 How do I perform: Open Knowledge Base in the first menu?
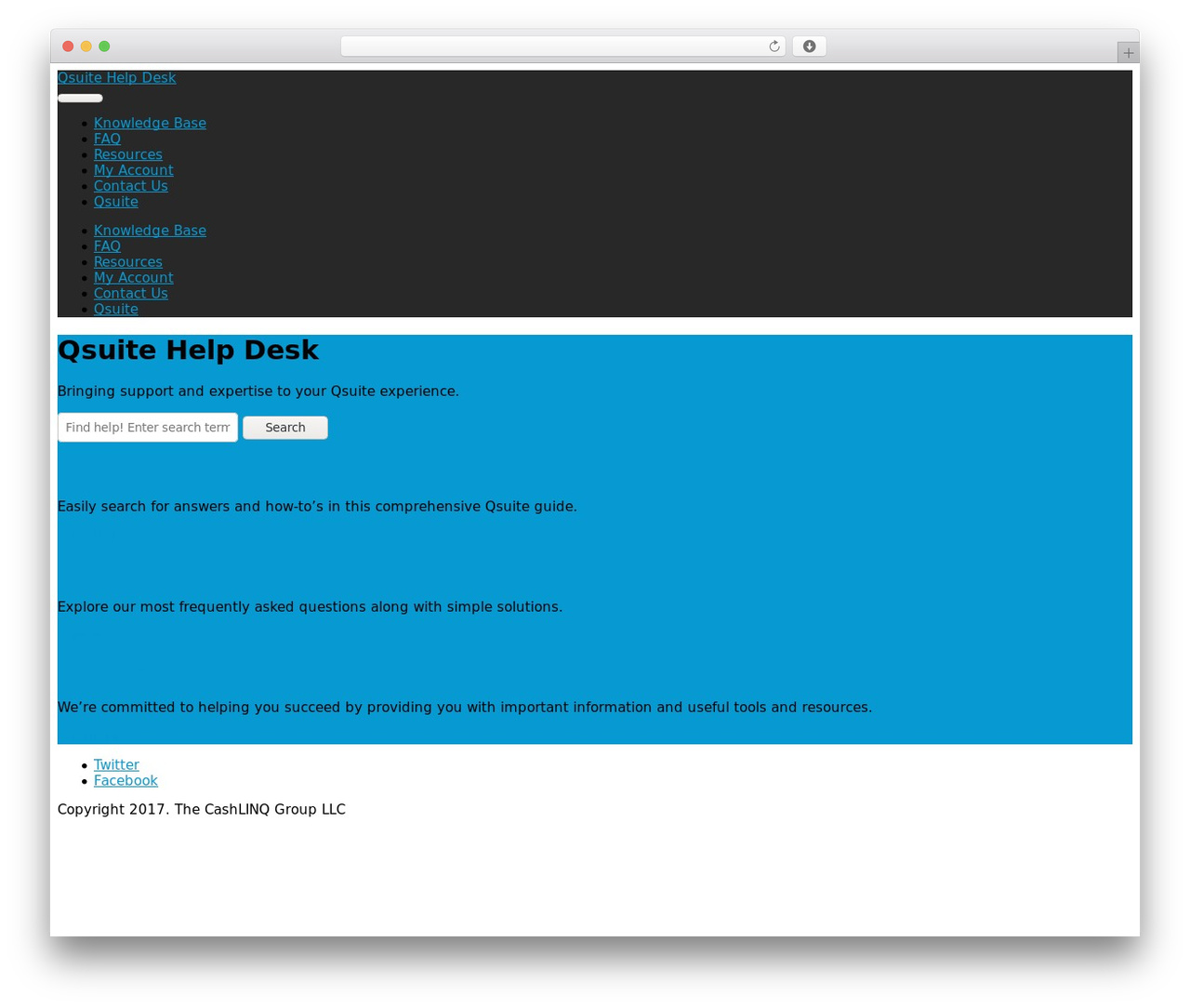(x=150, y=123)
